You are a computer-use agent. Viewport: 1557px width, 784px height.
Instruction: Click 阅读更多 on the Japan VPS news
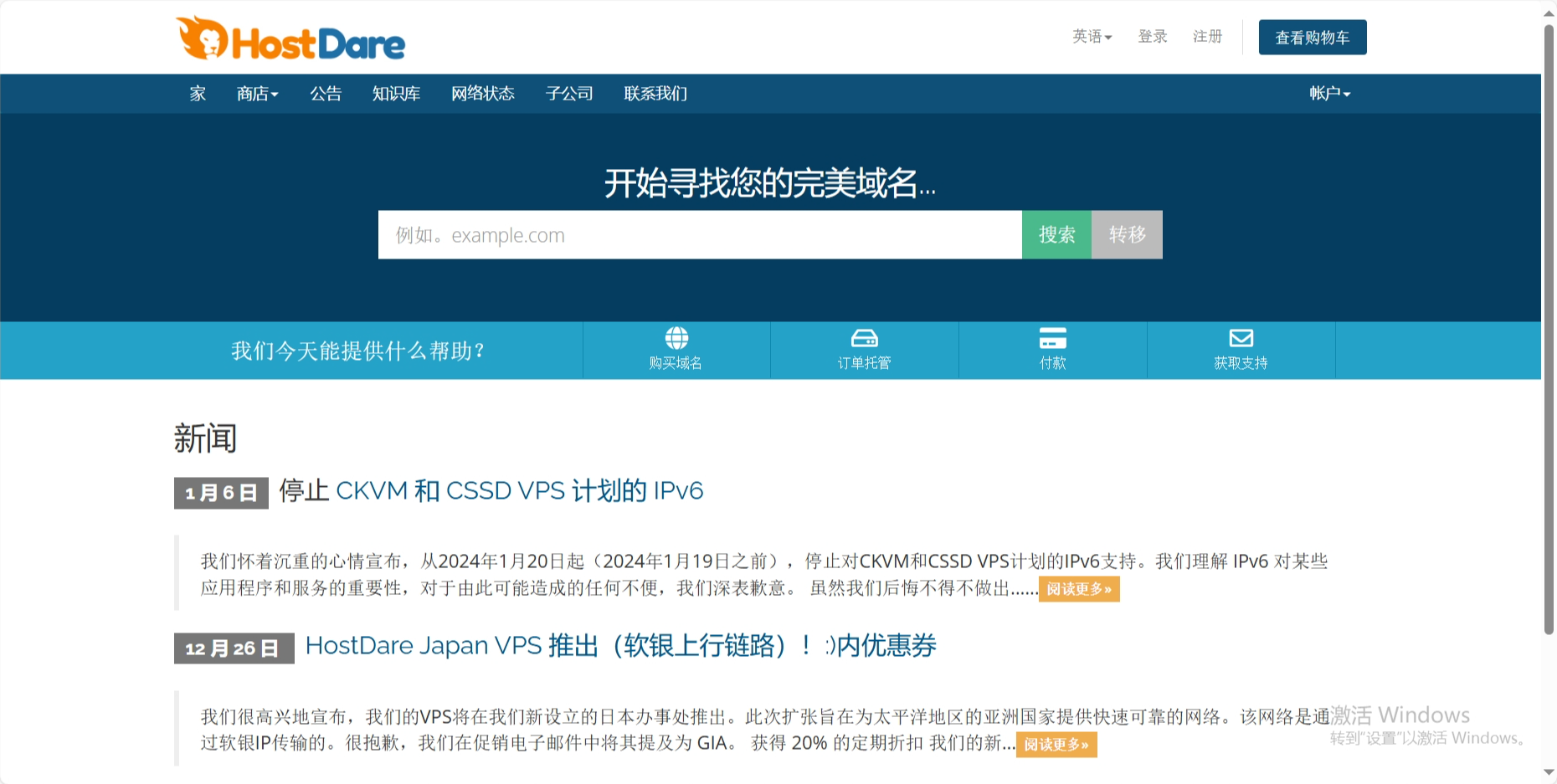(1056, 745)
